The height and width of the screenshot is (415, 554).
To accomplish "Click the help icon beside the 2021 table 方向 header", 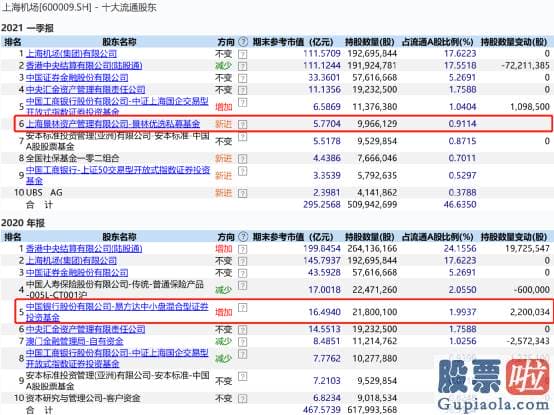I will point(243,42).
